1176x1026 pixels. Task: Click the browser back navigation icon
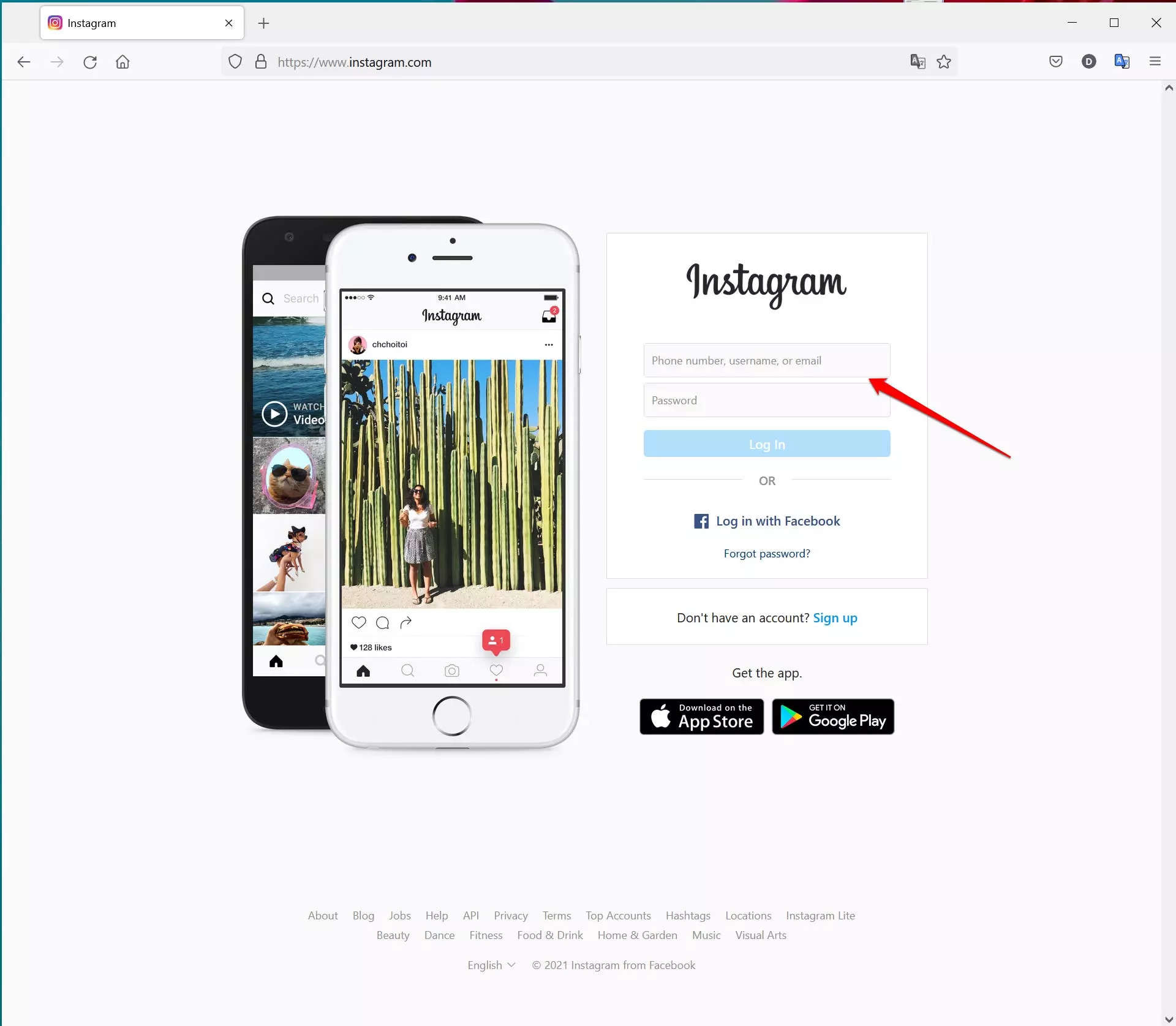[x=24, y=62]
